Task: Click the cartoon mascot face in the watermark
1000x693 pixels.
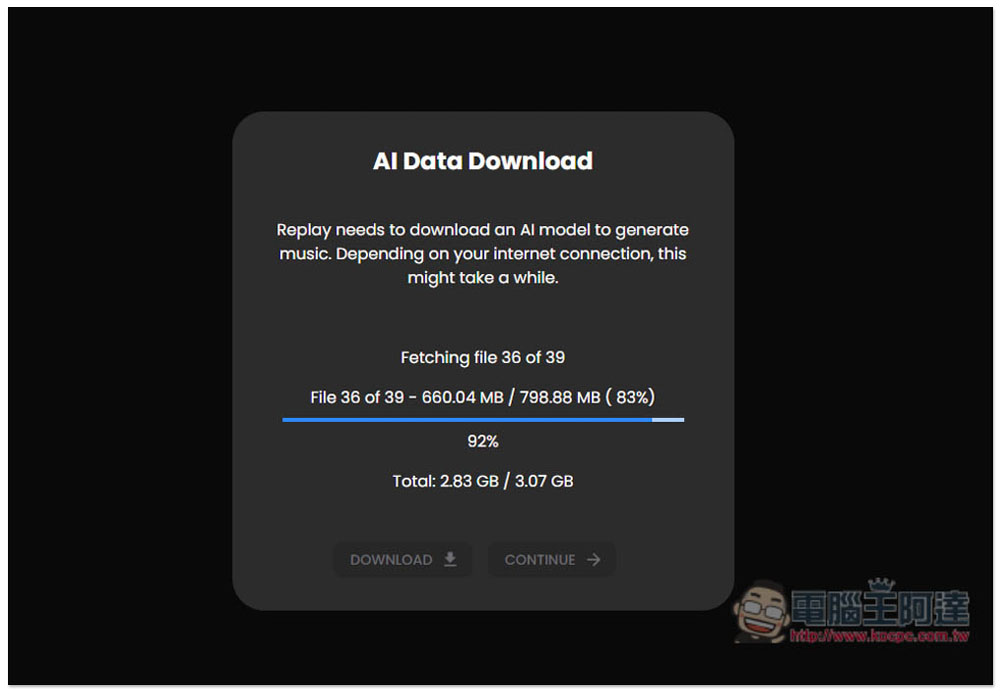Action: [762, 611]
